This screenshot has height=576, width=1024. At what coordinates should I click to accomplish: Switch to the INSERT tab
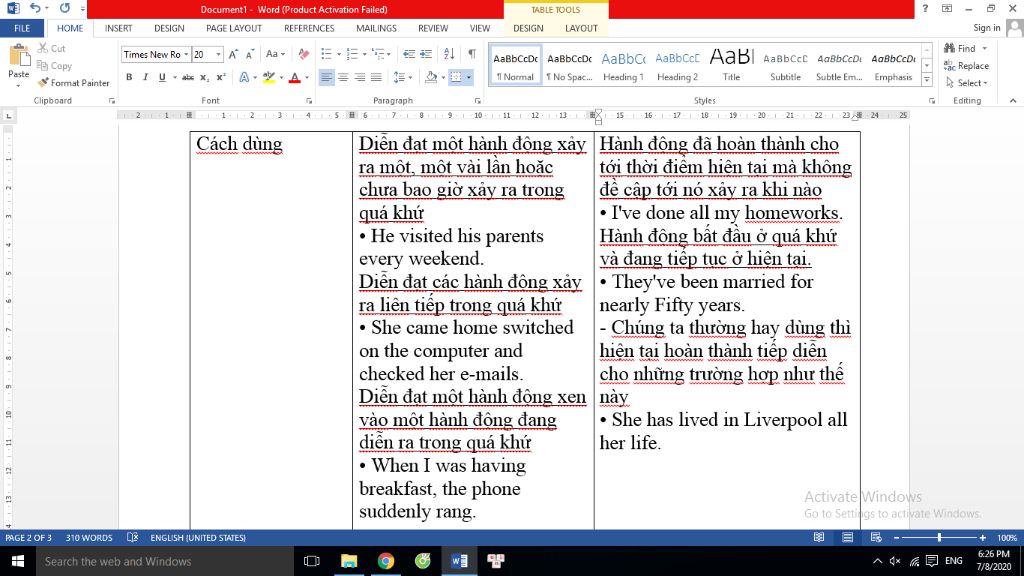click(118, 28)
